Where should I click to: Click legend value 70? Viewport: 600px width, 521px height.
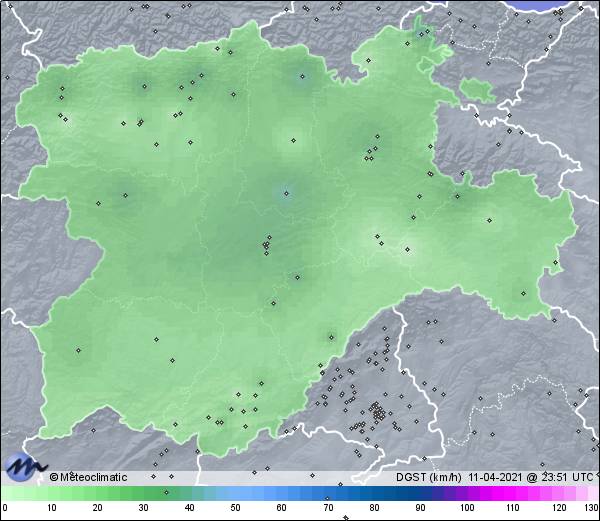pyautogui.click(x=328, y=508)
